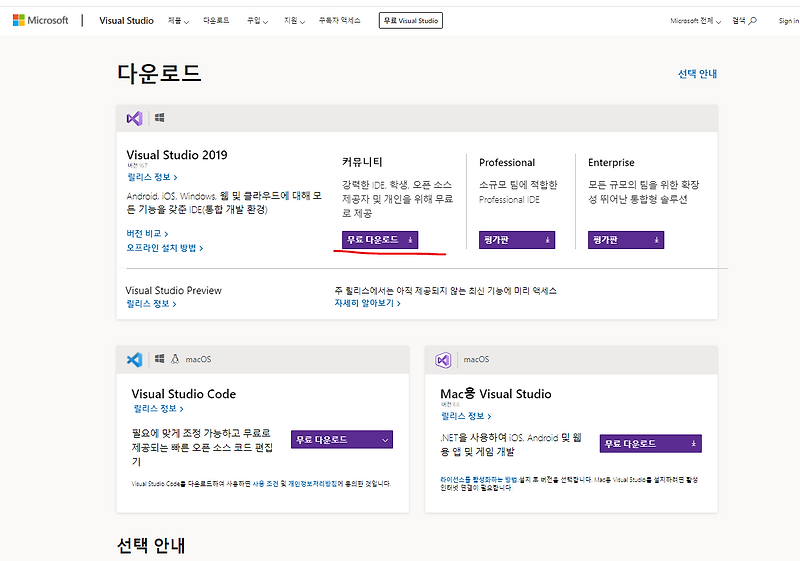Open the 다운로드 navigation item
This screenshot has width=800, height=561.
(x=216, y=20)
